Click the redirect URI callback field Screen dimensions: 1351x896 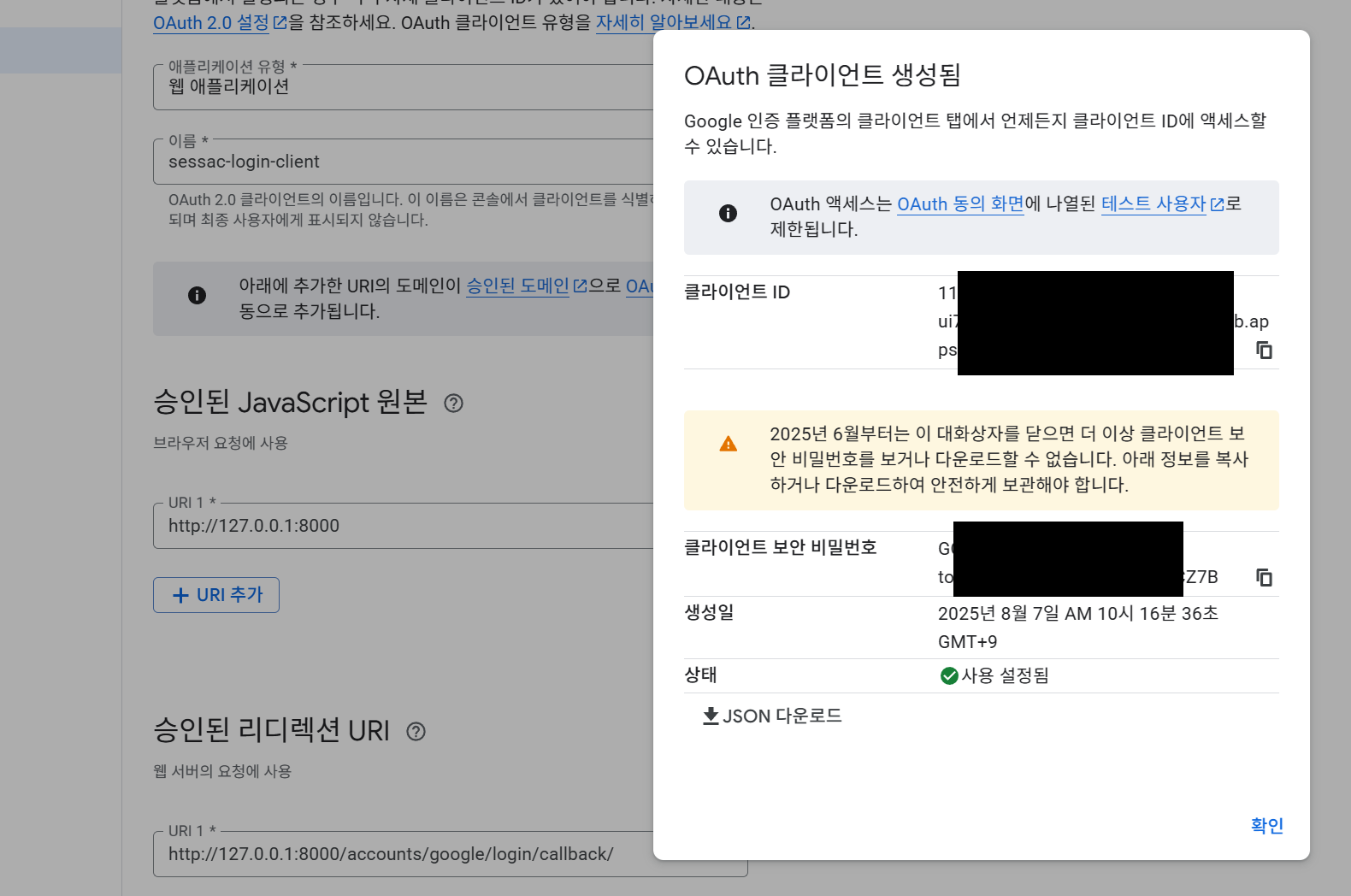(x=402, y=854)
